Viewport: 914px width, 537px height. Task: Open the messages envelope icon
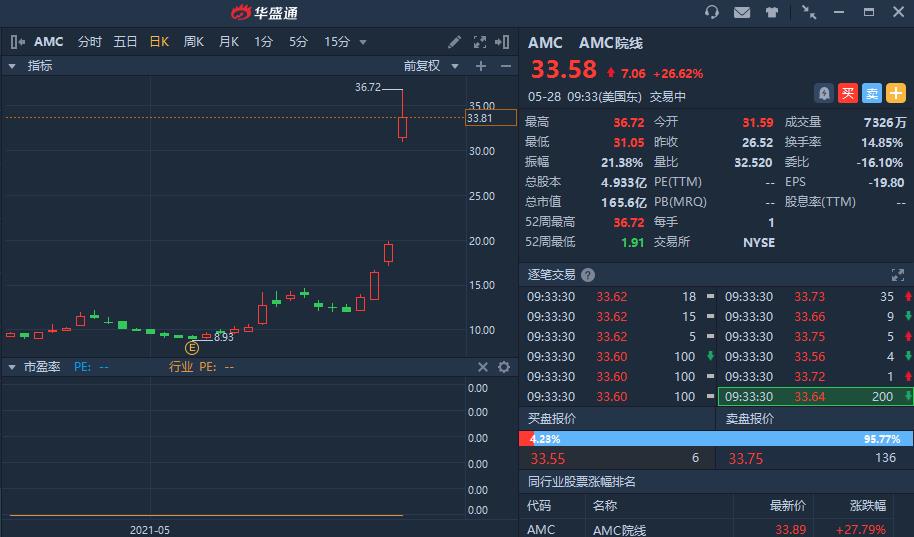[741, 12]
